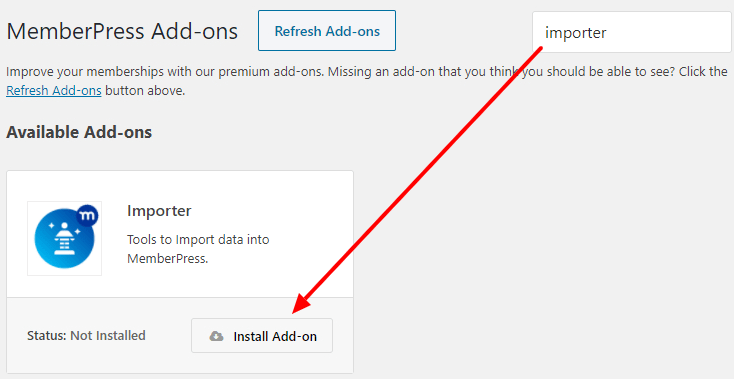Select the word "MemberPress." in the card description

[x=167, y=259]
